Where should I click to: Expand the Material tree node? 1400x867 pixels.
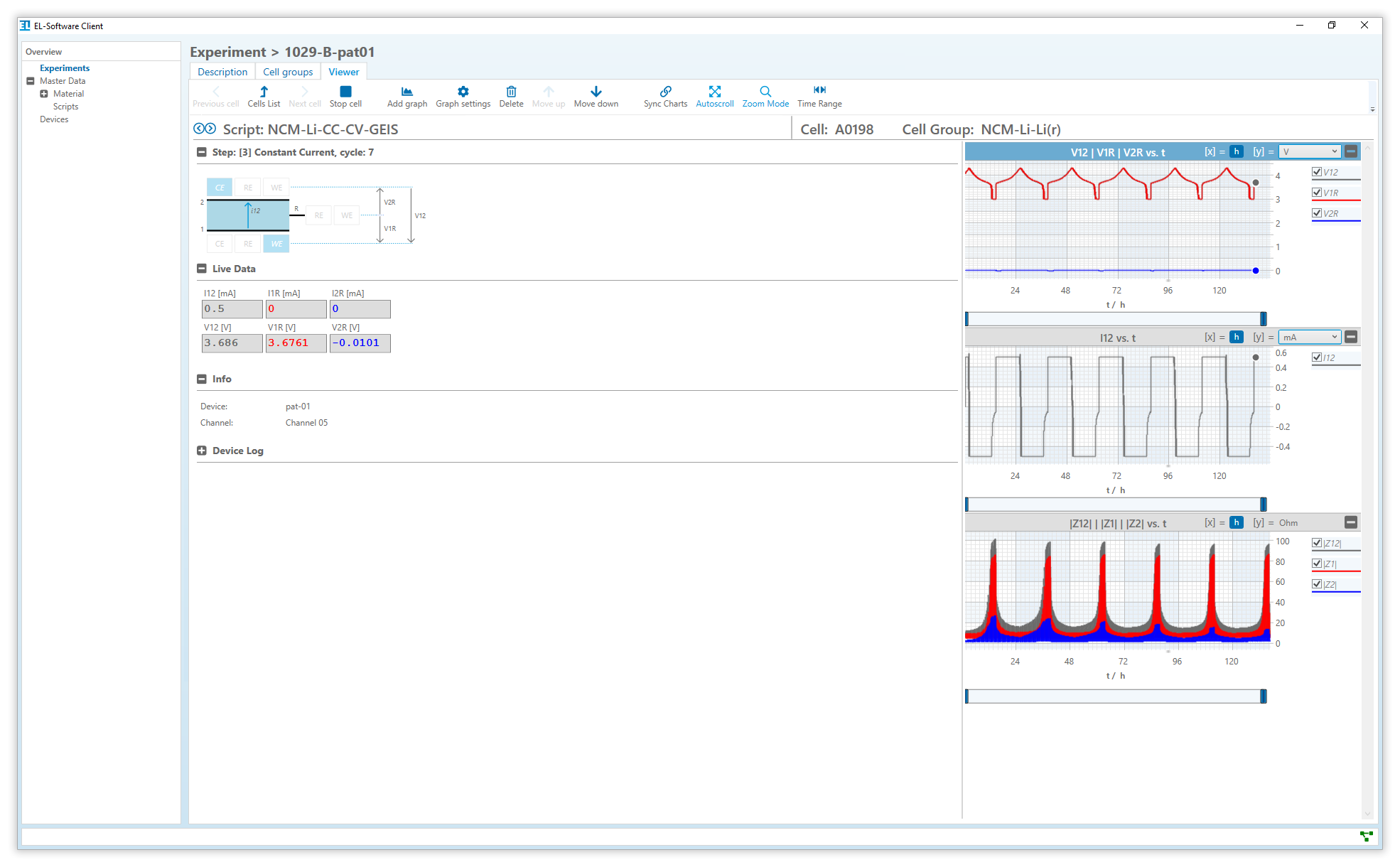tap(44, 94)
